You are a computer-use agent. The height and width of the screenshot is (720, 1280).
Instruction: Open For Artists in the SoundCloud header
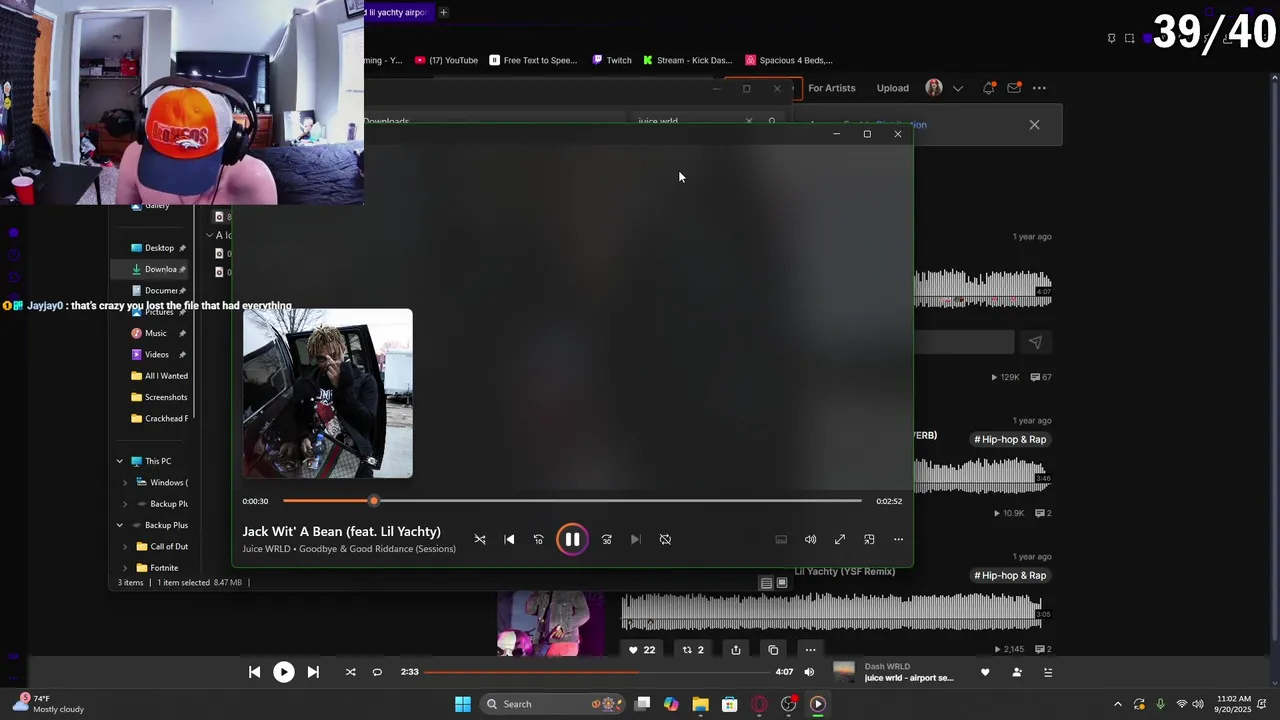[832, 88]
